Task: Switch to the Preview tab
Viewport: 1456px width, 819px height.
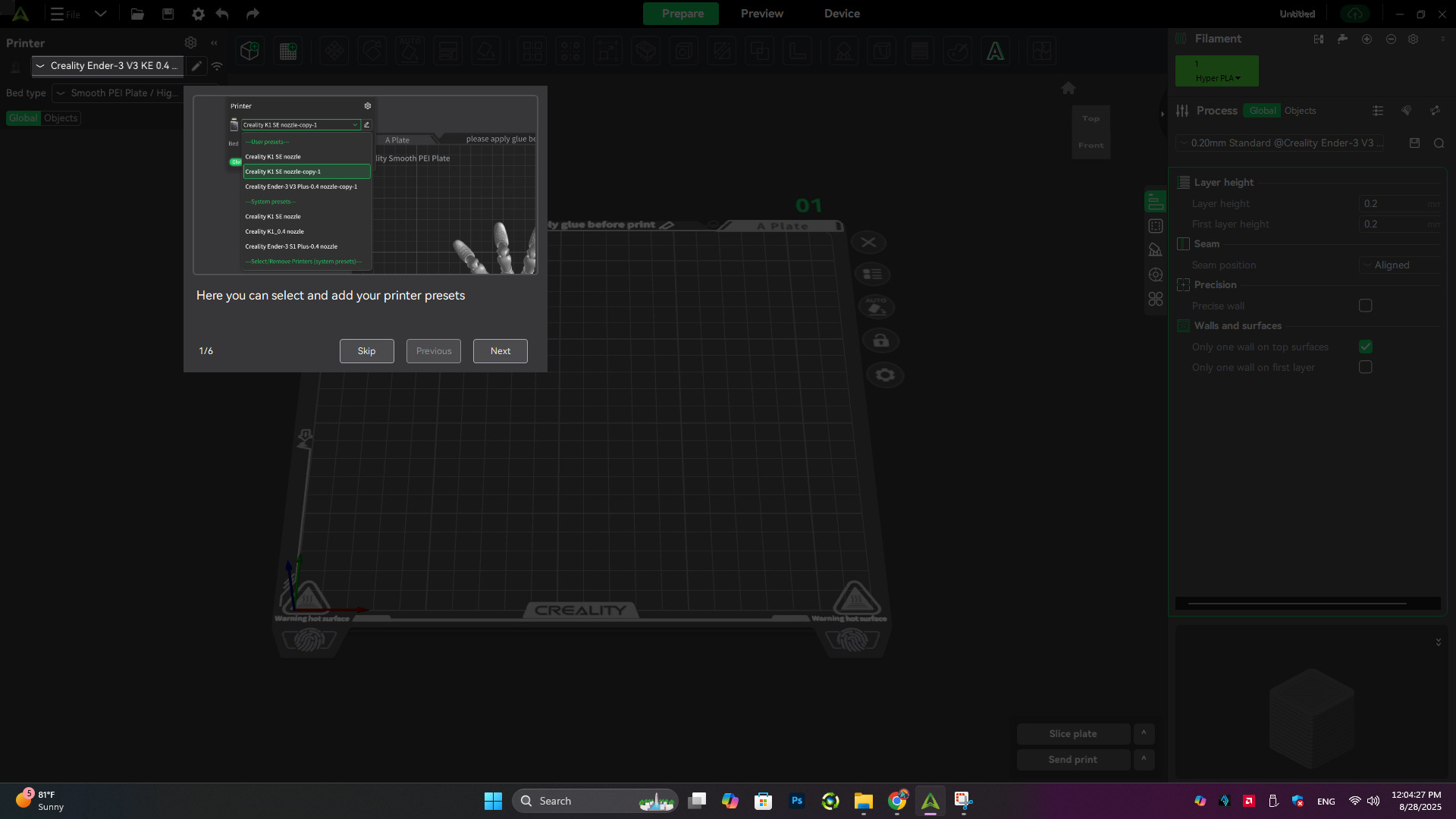Action: 761,14
